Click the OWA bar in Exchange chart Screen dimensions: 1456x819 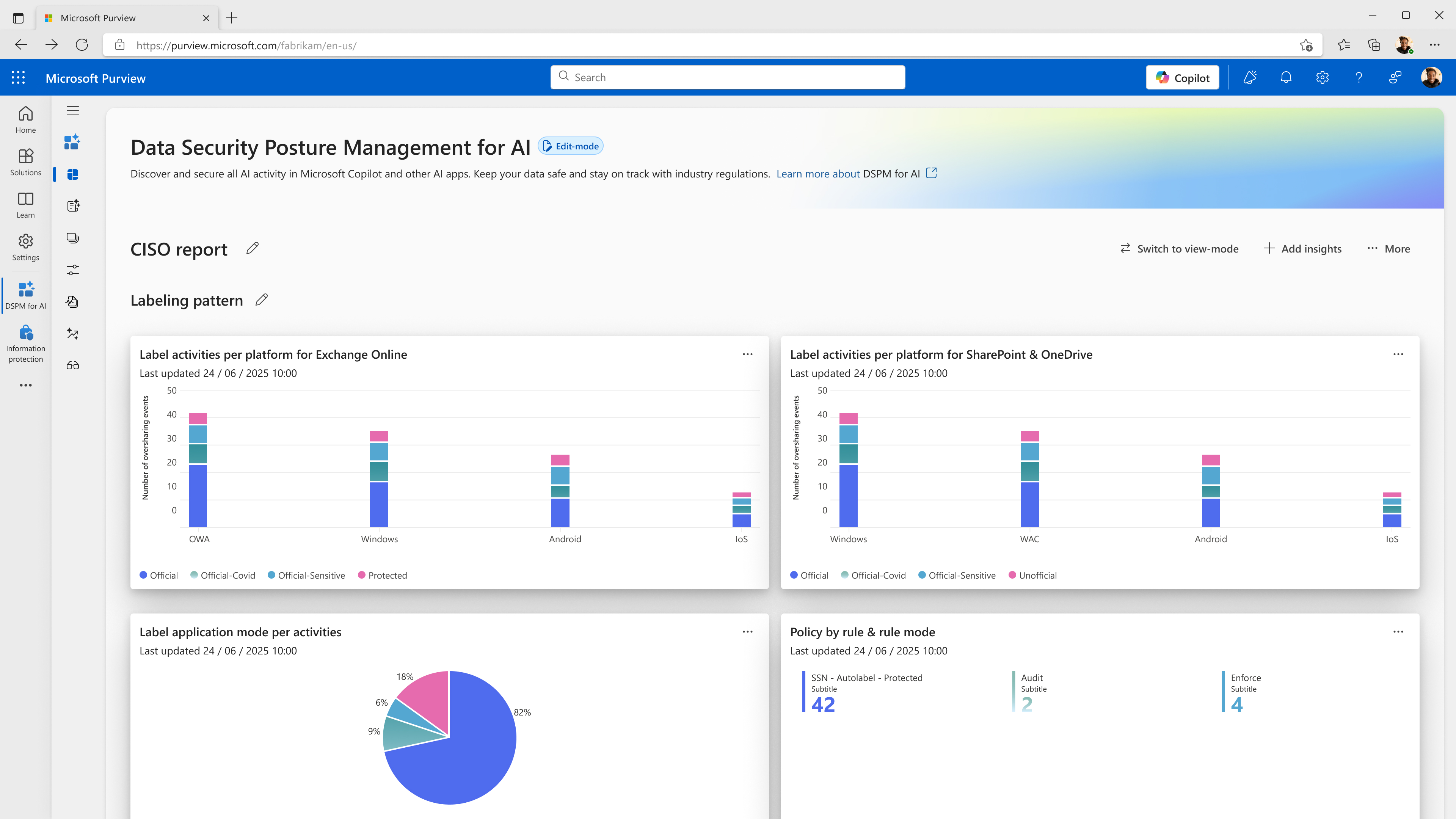point(198,470)
